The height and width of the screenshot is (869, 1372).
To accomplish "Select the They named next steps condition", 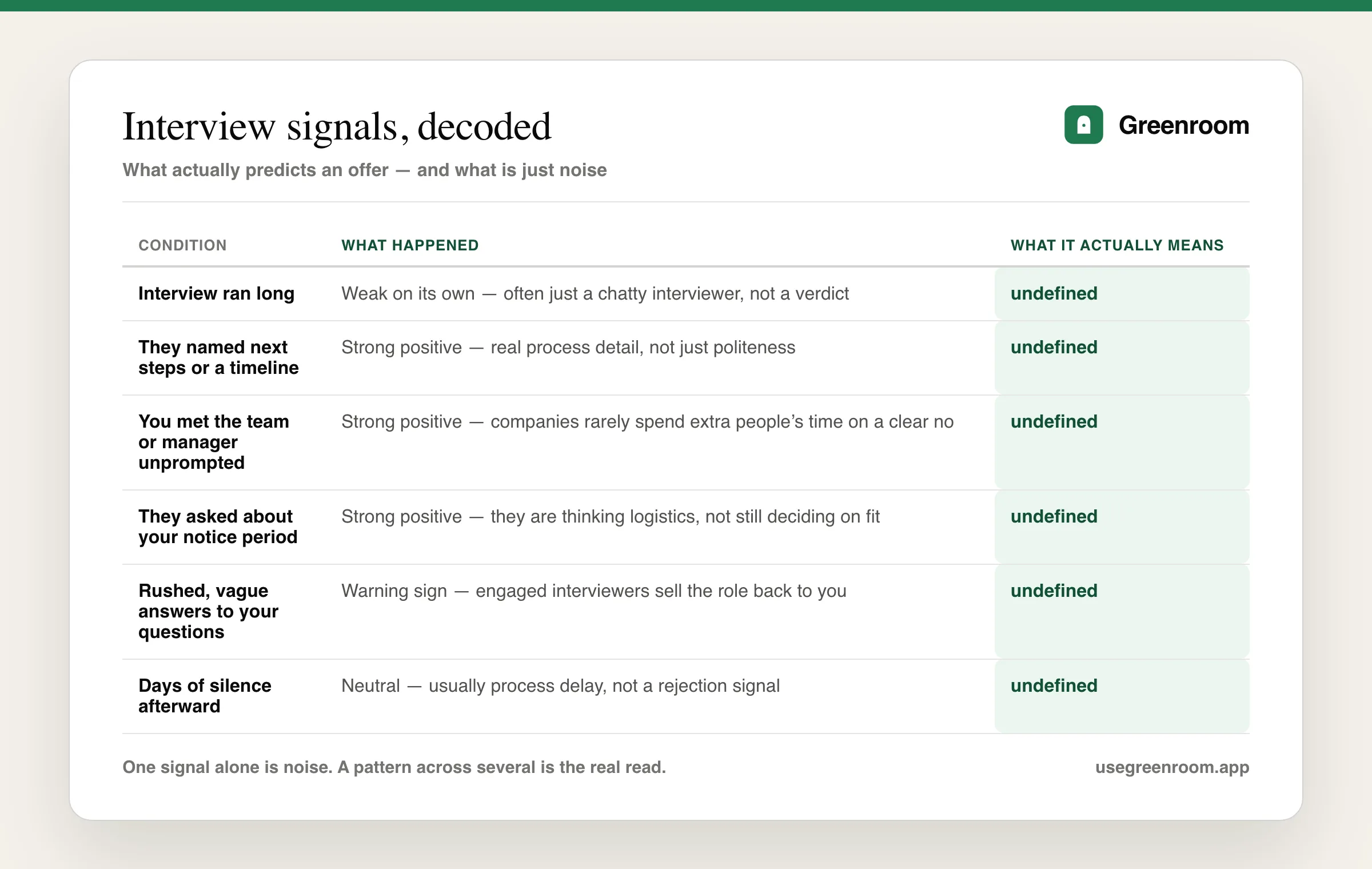I will pos(218,357).
